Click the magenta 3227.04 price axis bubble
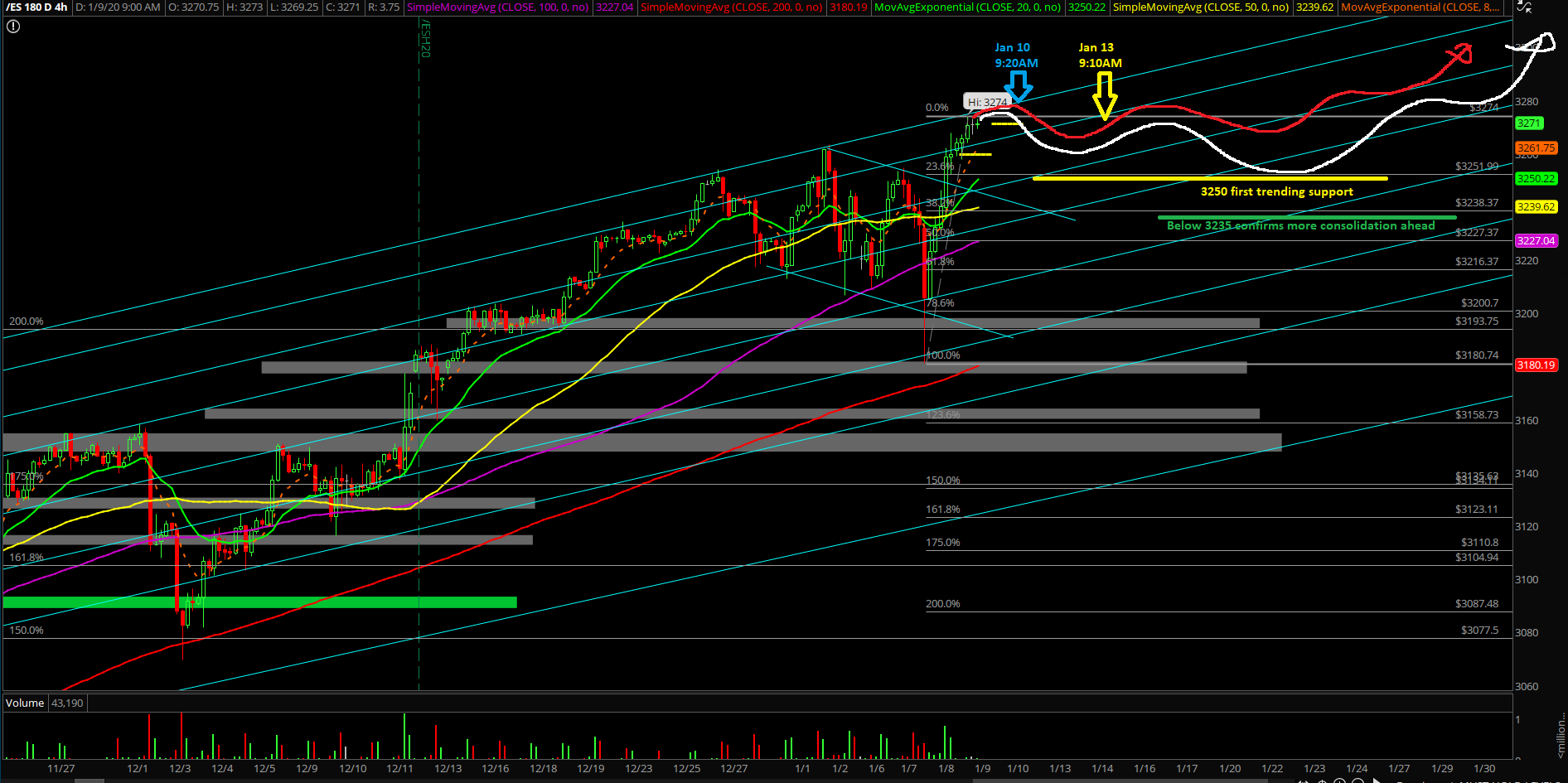The image size is (1568, 783). click(1537, 241)
